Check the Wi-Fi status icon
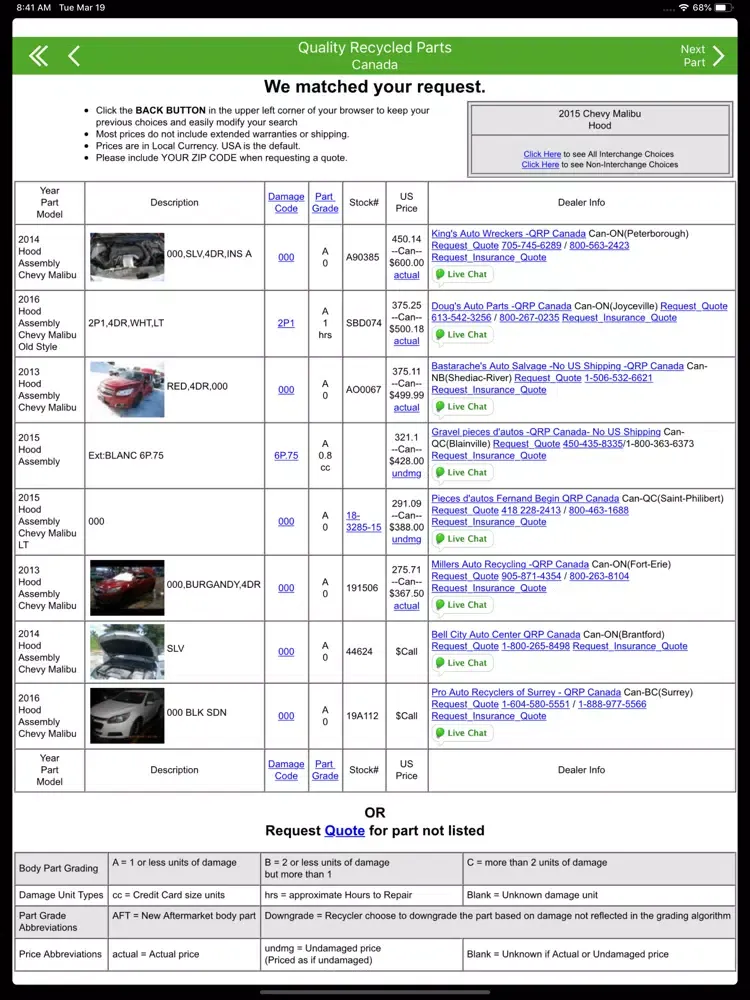 (x=684, y=8)
